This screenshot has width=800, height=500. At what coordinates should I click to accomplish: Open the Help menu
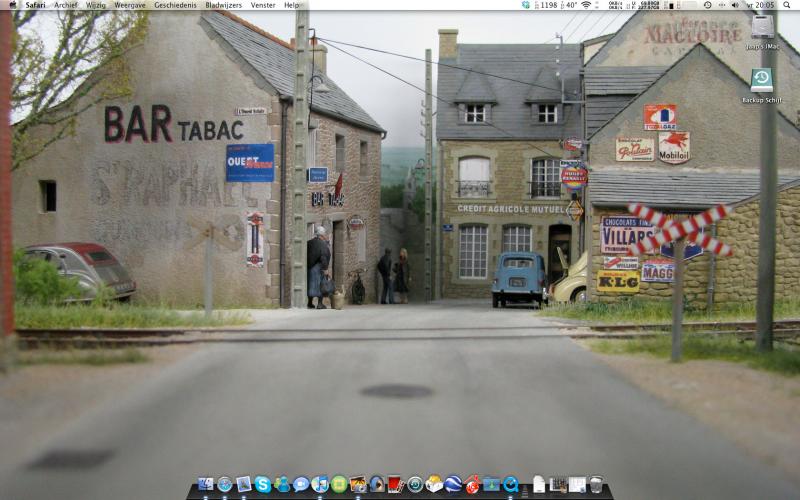click(291, 5)
